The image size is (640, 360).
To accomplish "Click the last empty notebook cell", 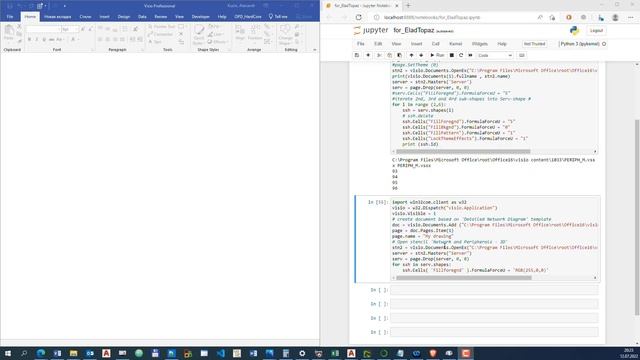I will tap(494, 332).
